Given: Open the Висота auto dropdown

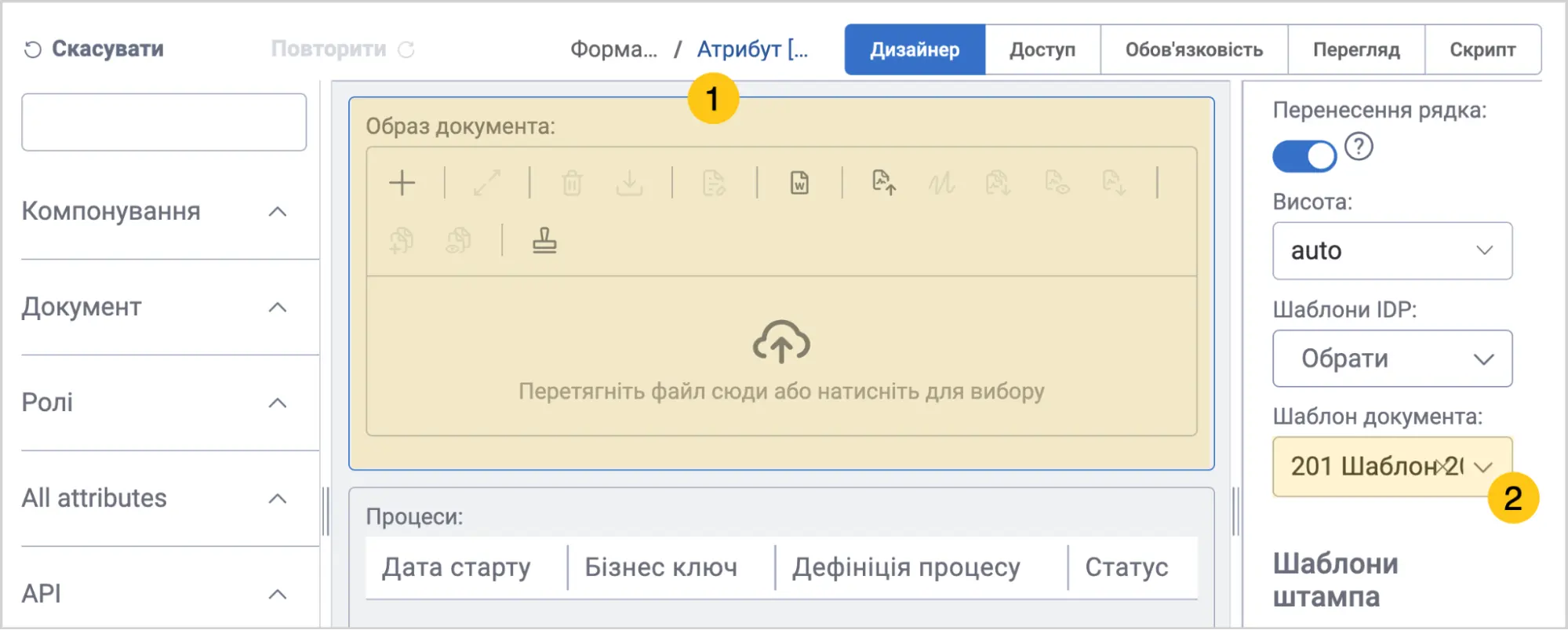Looking at the screenshot, I should 1392,251.
